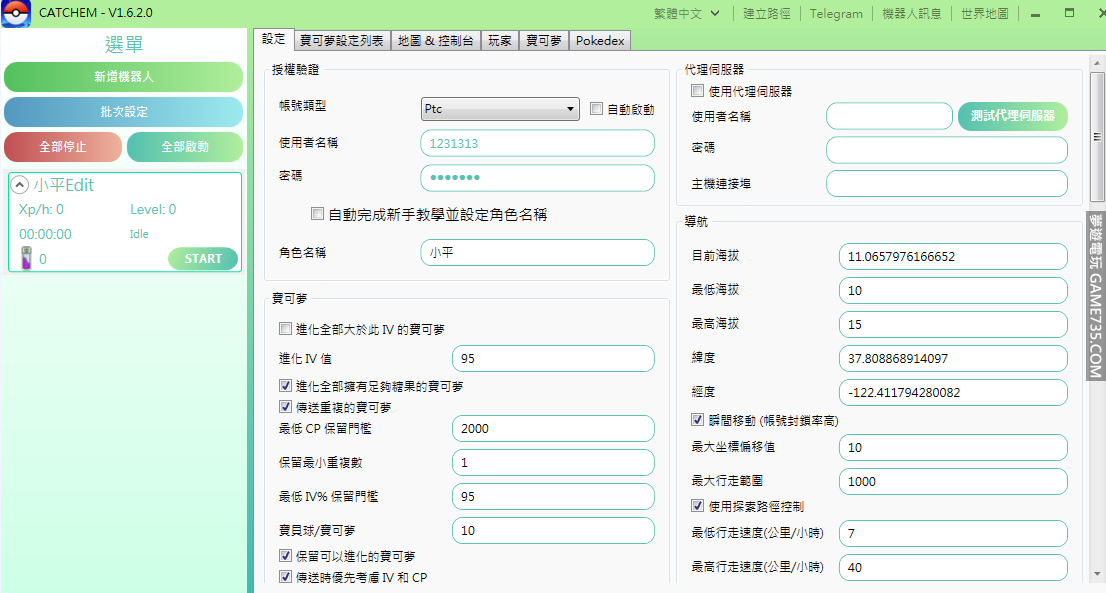Click the START button for bot 小平
The width and height of the screenshot is (1106, 593).
pos(203,259)
